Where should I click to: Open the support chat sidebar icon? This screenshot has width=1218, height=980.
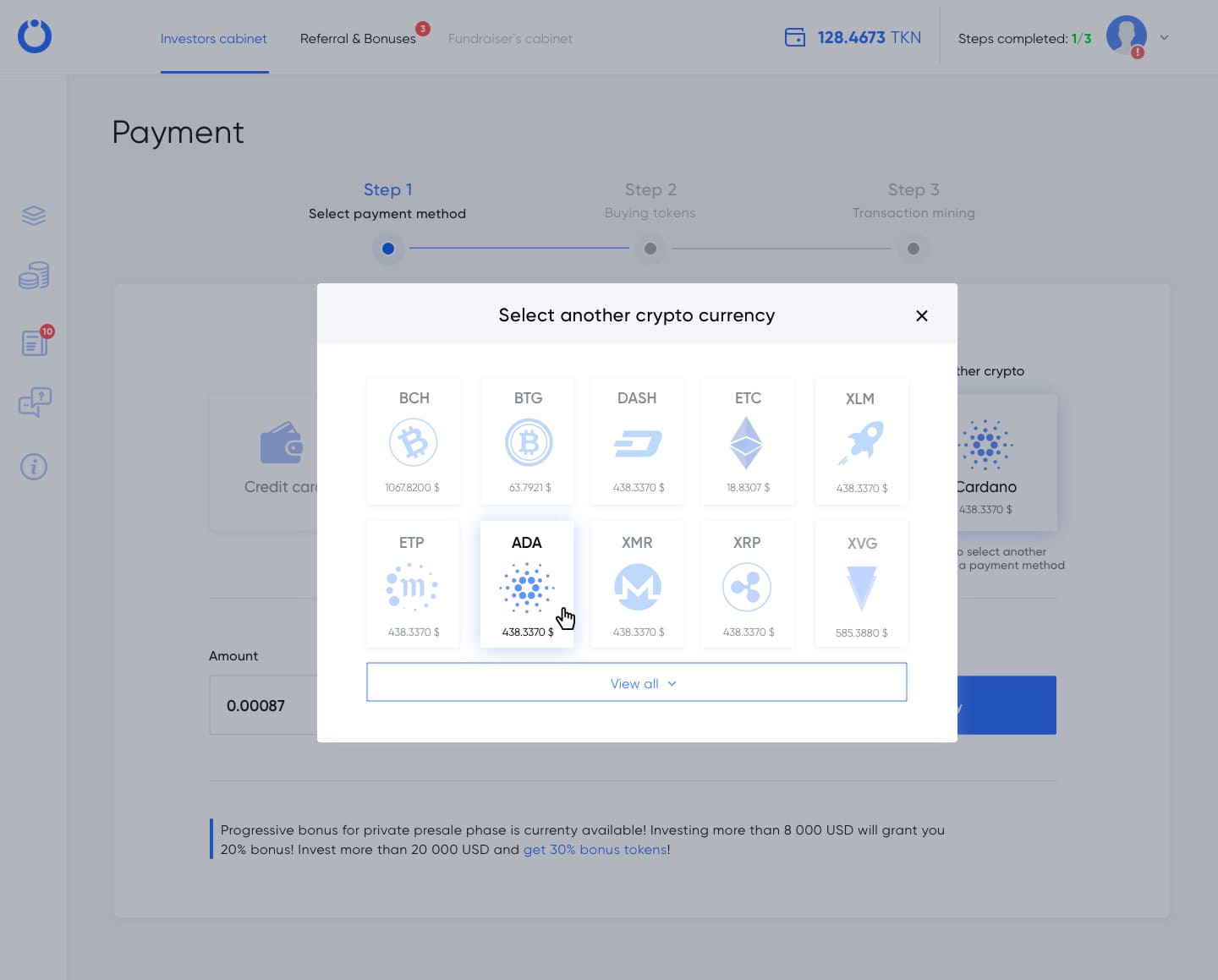[x=35, y=402]
